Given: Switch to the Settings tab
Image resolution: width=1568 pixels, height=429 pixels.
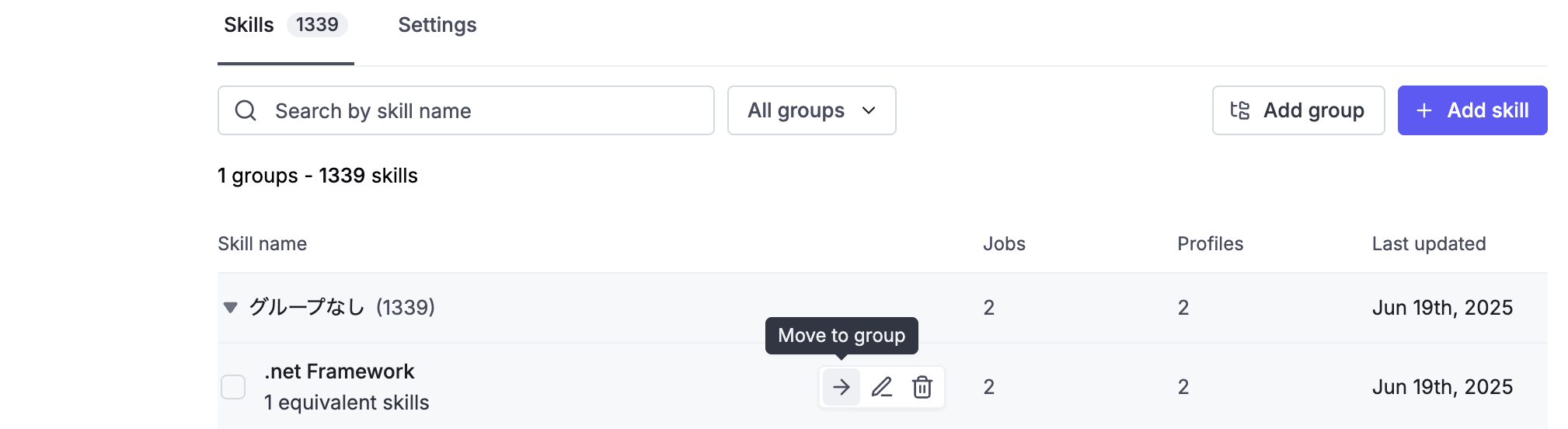Looking at the screenshot, I should click(x=437, y=25).
